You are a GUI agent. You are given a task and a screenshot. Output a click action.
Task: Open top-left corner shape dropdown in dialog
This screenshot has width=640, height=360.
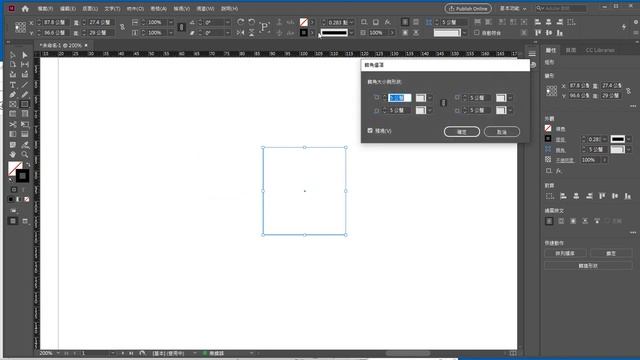pos(430,98)
